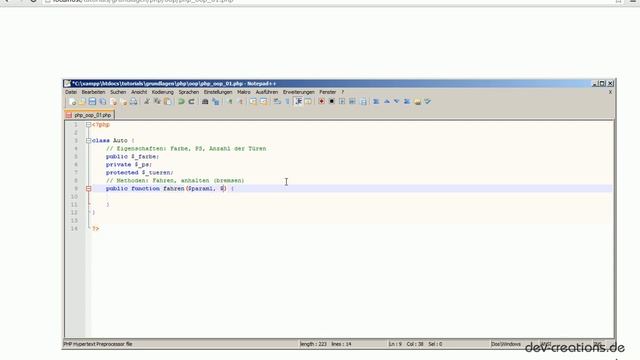Toggle word wrap in the toolbar
This screenshot has height=360, width=640.
pyautogui.click(x=277, y=102)
